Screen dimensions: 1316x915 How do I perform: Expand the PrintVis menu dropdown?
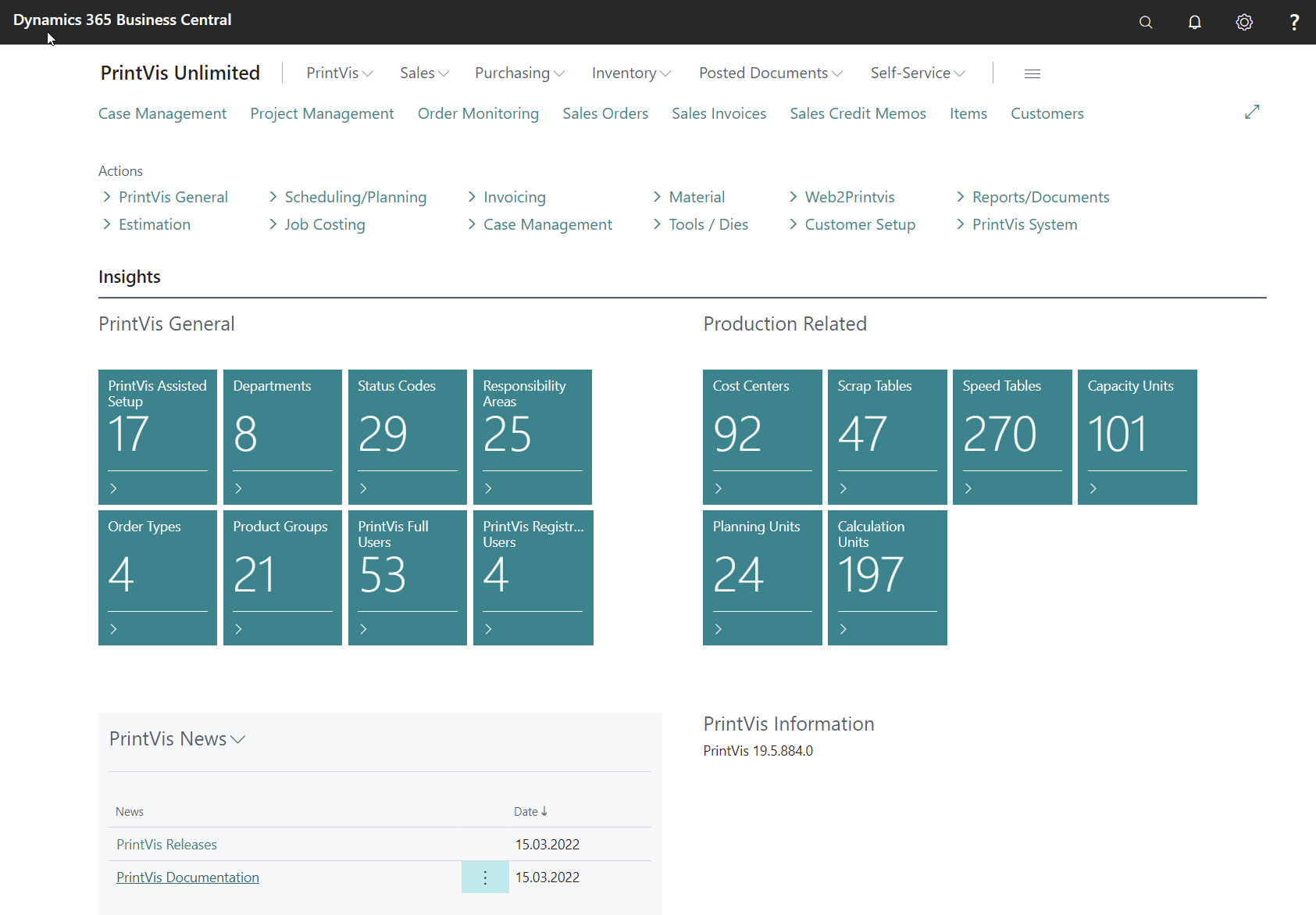(340, 73)
